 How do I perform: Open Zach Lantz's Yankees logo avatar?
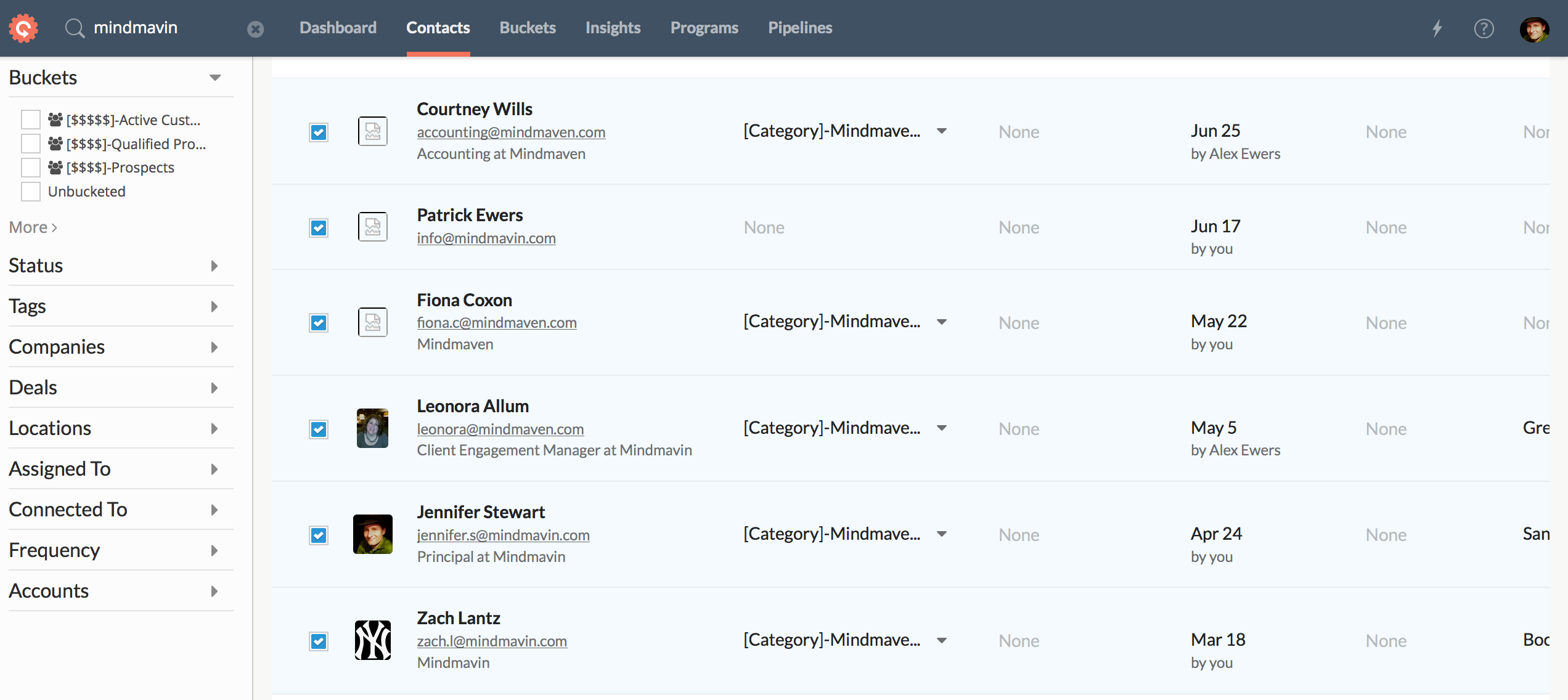(373, 640)
